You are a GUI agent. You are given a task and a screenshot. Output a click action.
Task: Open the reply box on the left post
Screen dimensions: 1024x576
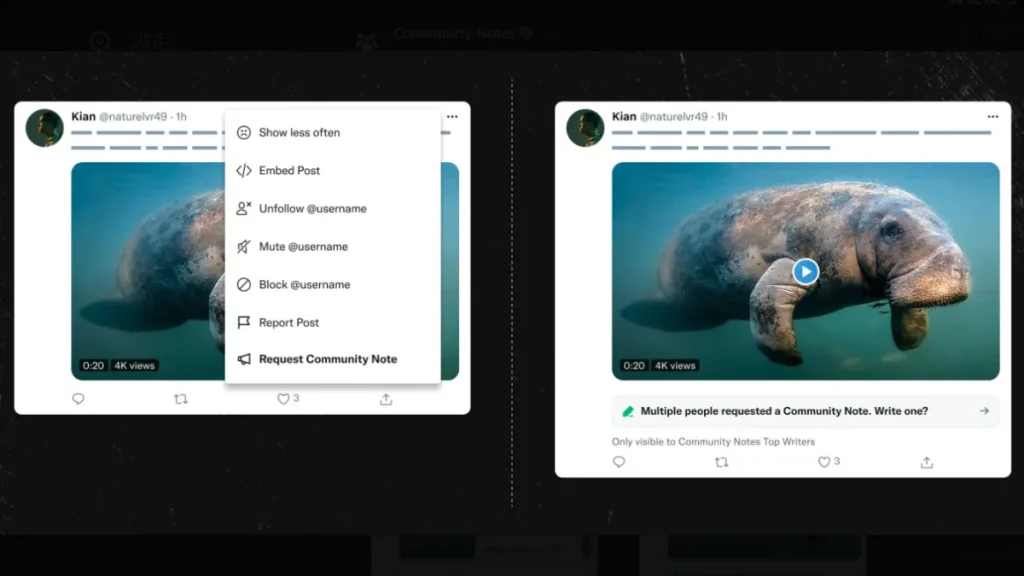(79, 398)
